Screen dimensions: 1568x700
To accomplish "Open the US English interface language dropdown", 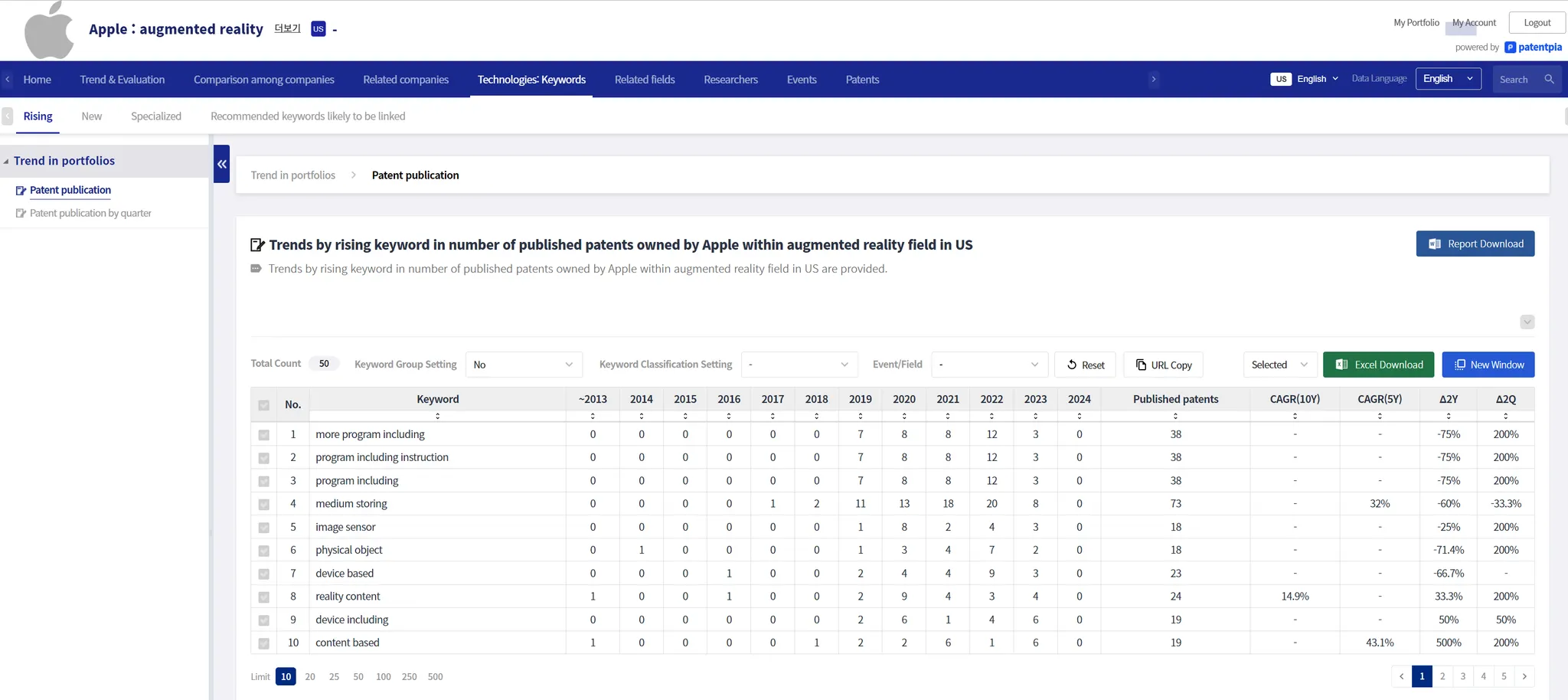I will click(1305, 79).
